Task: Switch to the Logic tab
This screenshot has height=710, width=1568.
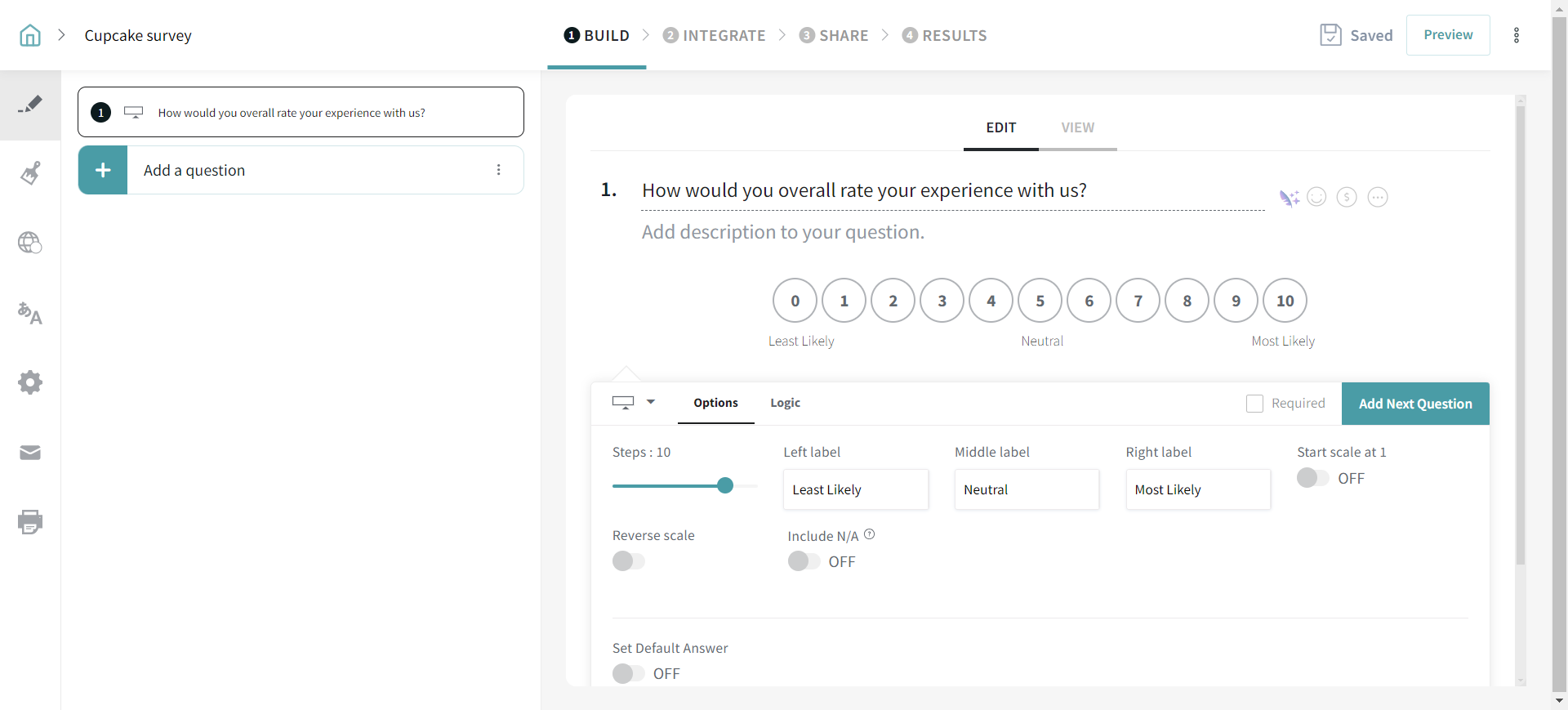Action: (785, 403)
